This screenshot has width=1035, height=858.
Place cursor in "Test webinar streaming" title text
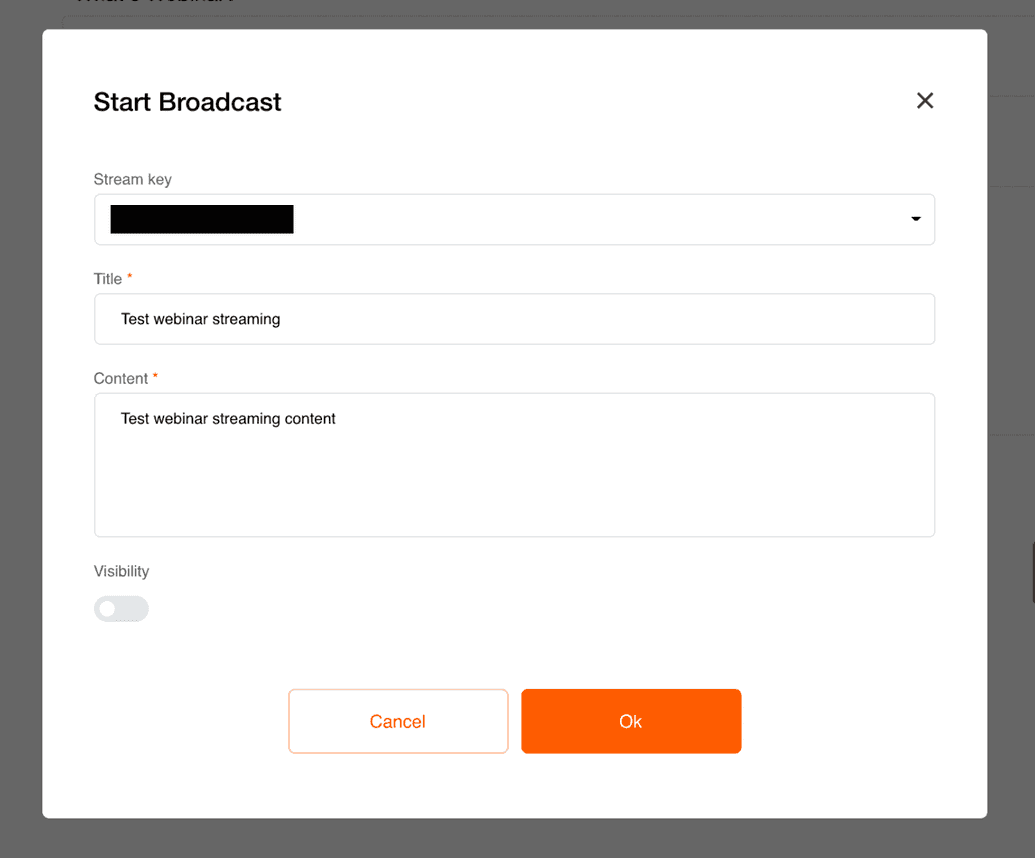tap(201, 319)
